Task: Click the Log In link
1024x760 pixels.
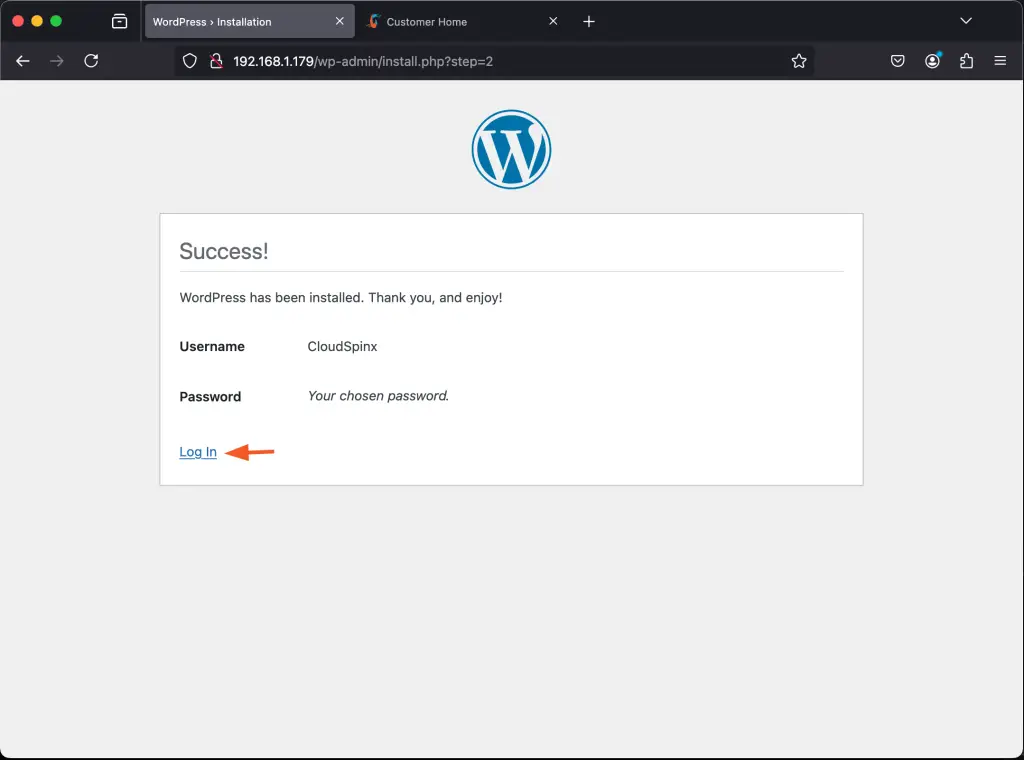Action: click(197, 452)
